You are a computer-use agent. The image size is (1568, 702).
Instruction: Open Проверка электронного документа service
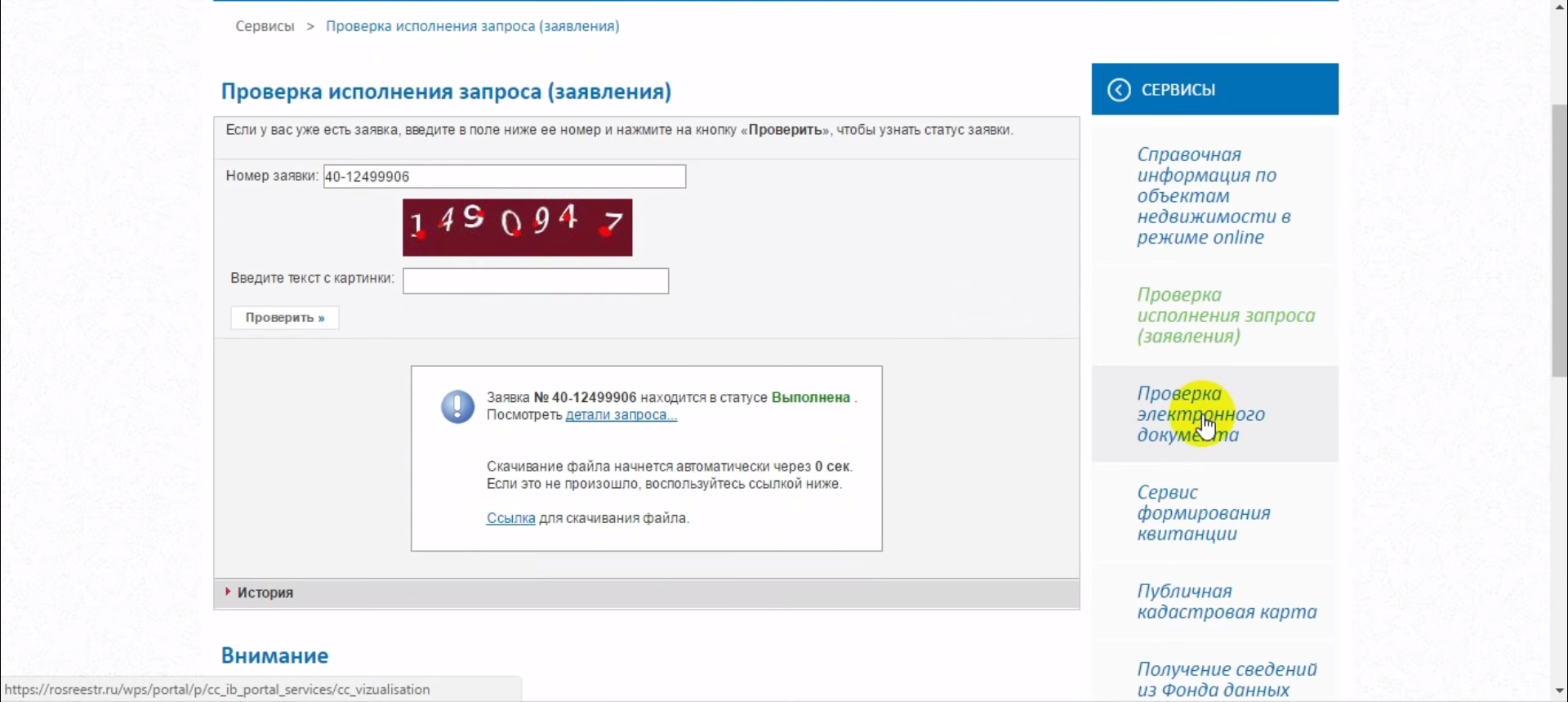point(1200,414)
